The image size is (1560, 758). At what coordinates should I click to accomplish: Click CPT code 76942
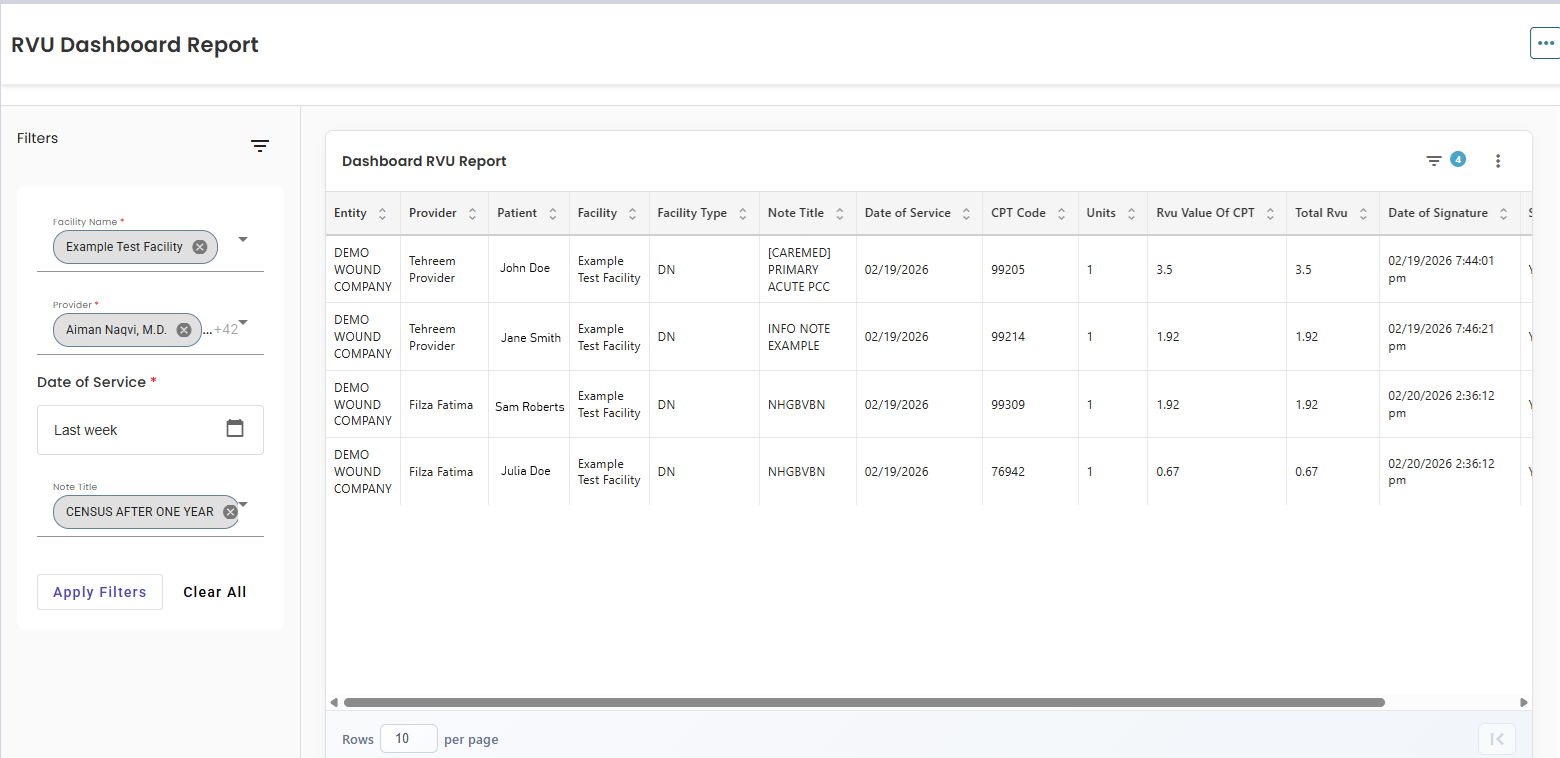pyautogui.click(x=1008, y=472)
